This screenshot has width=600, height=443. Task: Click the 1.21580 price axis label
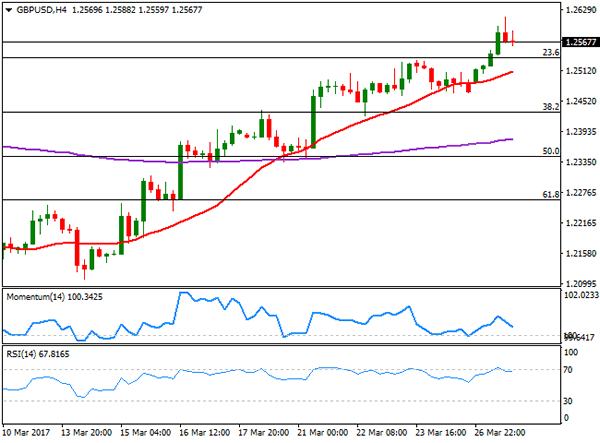tap(580, 254)
